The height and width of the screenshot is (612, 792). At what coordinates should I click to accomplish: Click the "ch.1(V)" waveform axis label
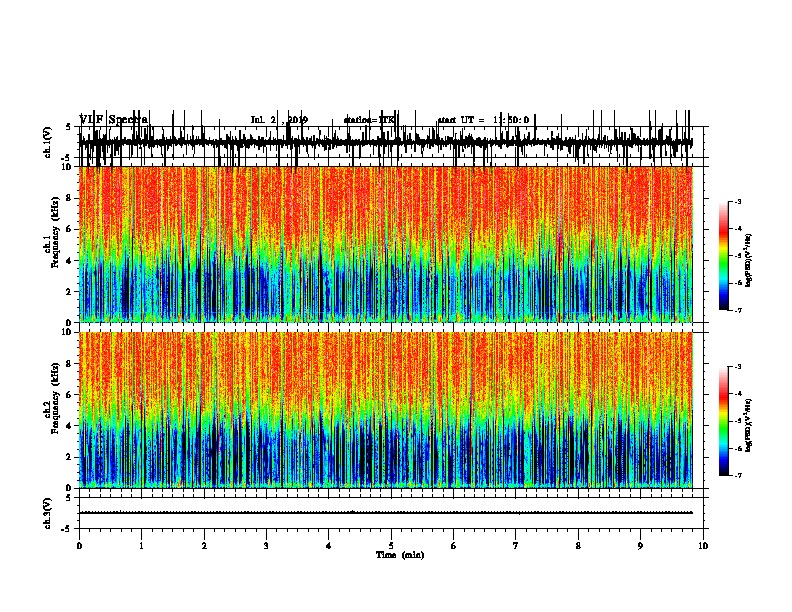pyautogui.click(x=48, y=142)
